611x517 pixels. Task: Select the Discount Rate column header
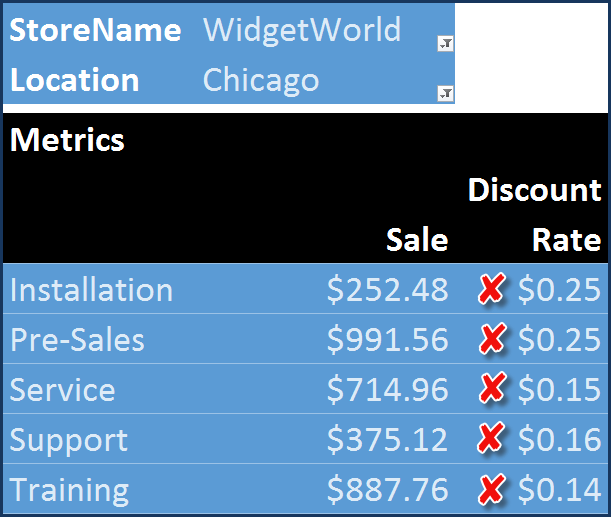click(535, 215)
